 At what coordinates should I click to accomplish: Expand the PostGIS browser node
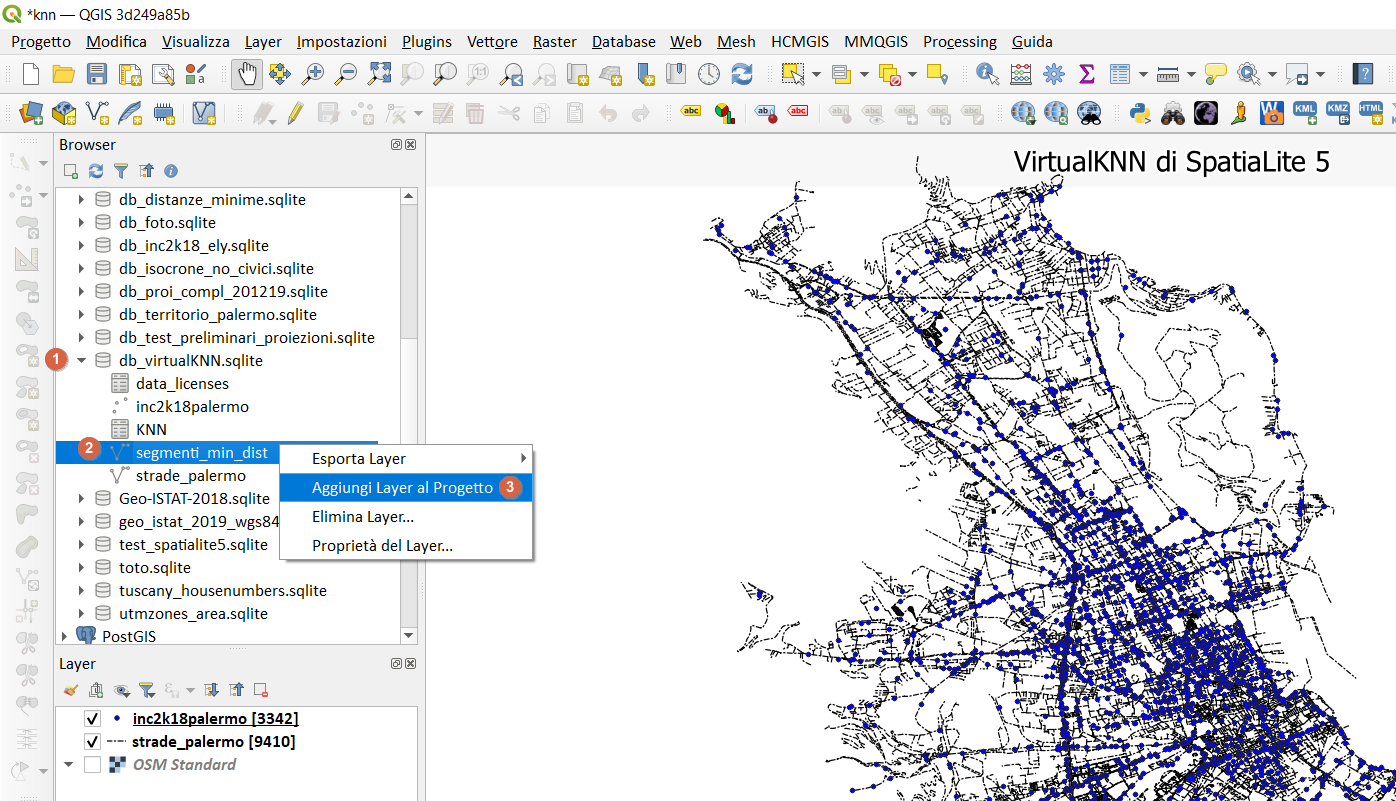pyautogui.click(x=65, y=637)
